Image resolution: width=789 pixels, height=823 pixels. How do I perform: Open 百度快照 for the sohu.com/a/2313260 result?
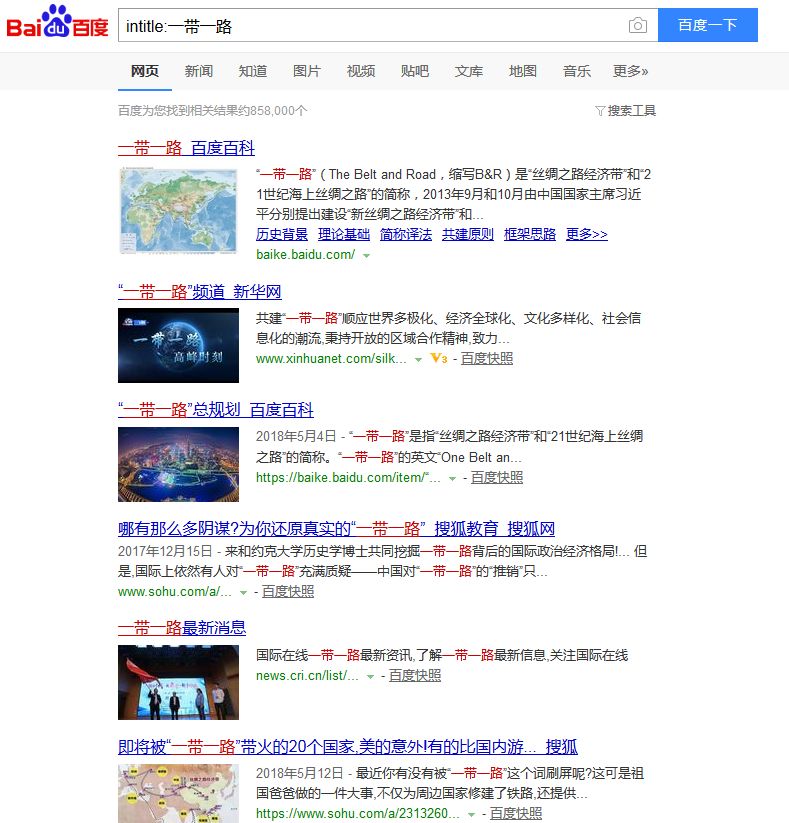[x=516, y=814]
